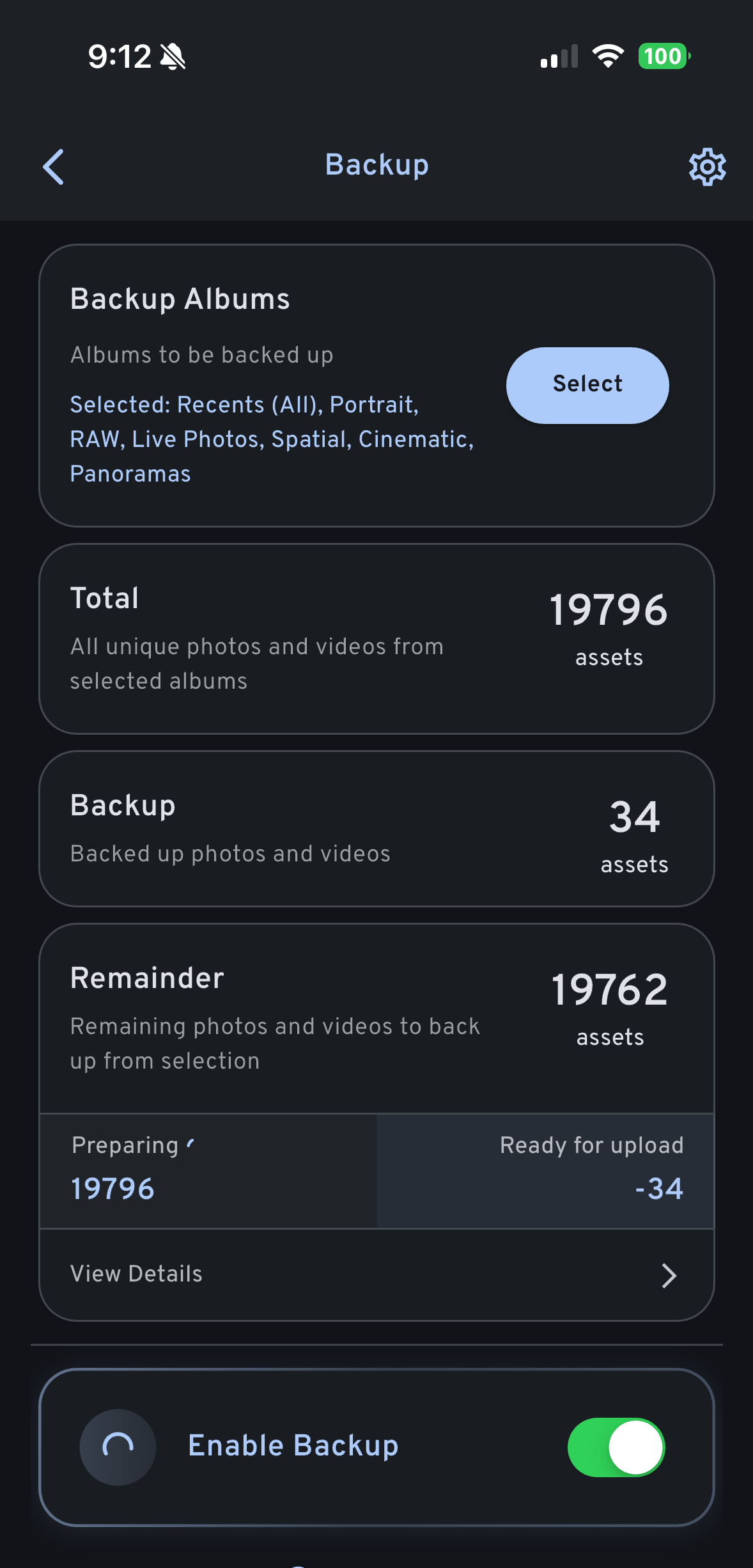
Task: Tap the back arrow icon
Action: [x=54, y=167]
